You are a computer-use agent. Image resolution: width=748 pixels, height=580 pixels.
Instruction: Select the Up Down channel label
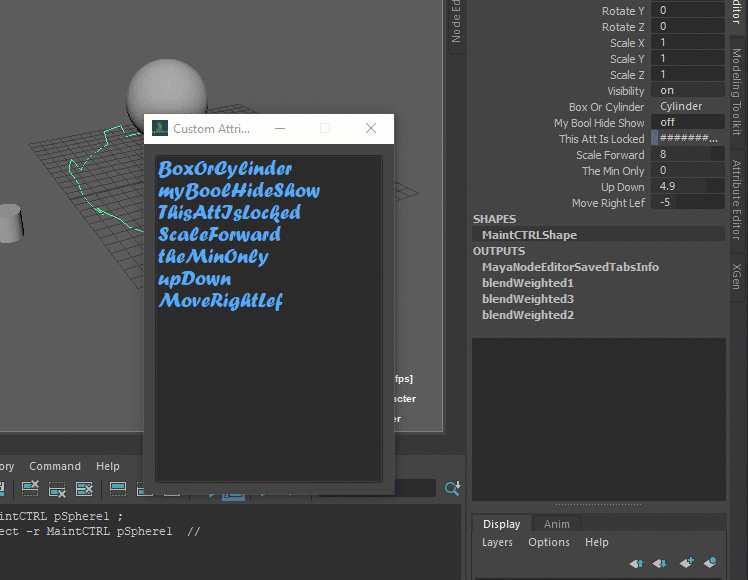pyautogui.click(x=622, y=187)
